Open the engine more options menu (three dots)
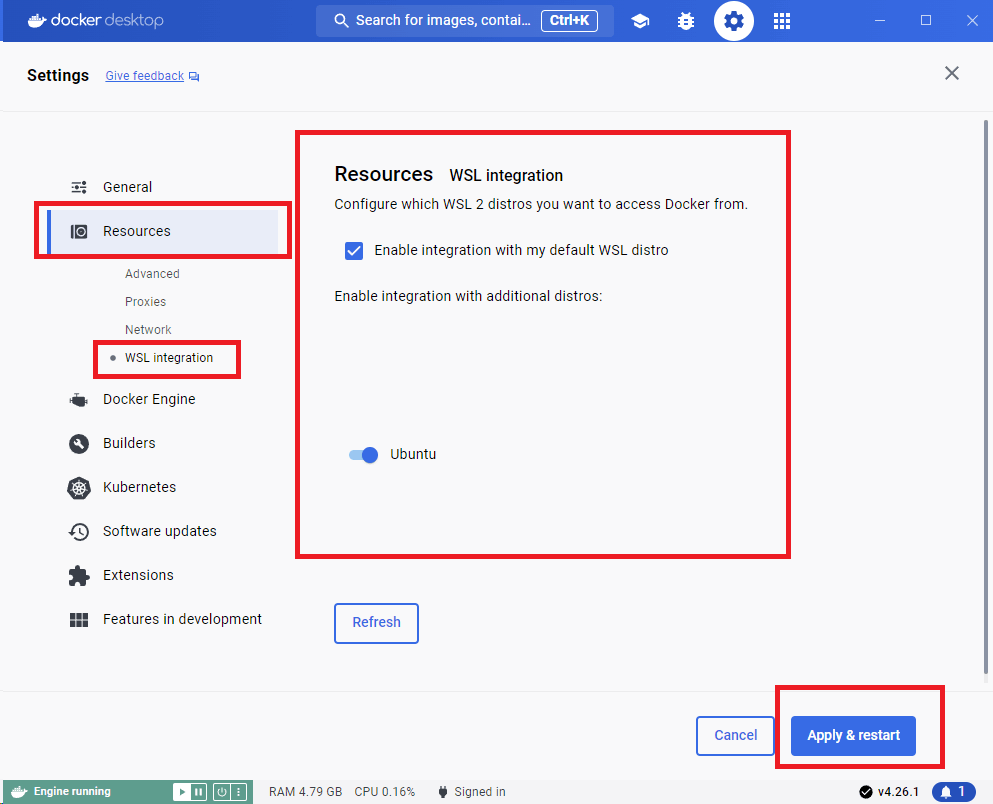 [x=238, y=791]
